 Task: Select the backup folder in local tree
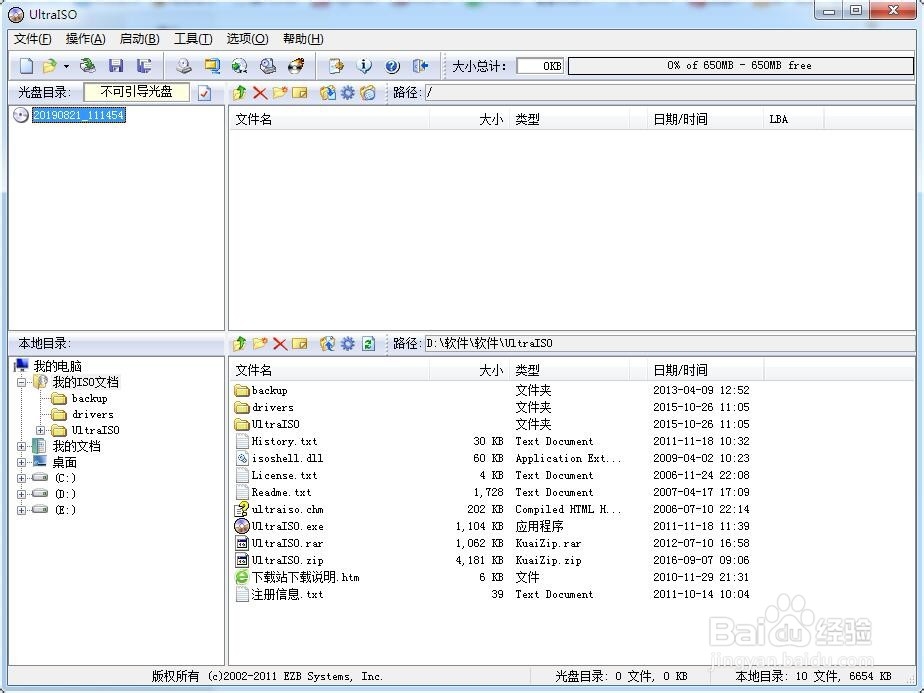coord(90,398)
